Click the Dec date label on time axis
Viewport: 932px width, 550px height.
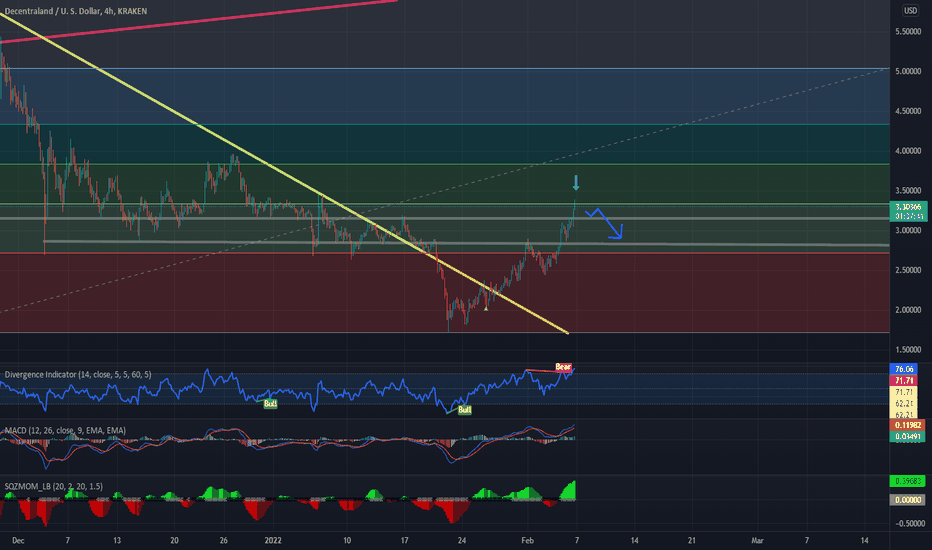click(x=18, y=540)
